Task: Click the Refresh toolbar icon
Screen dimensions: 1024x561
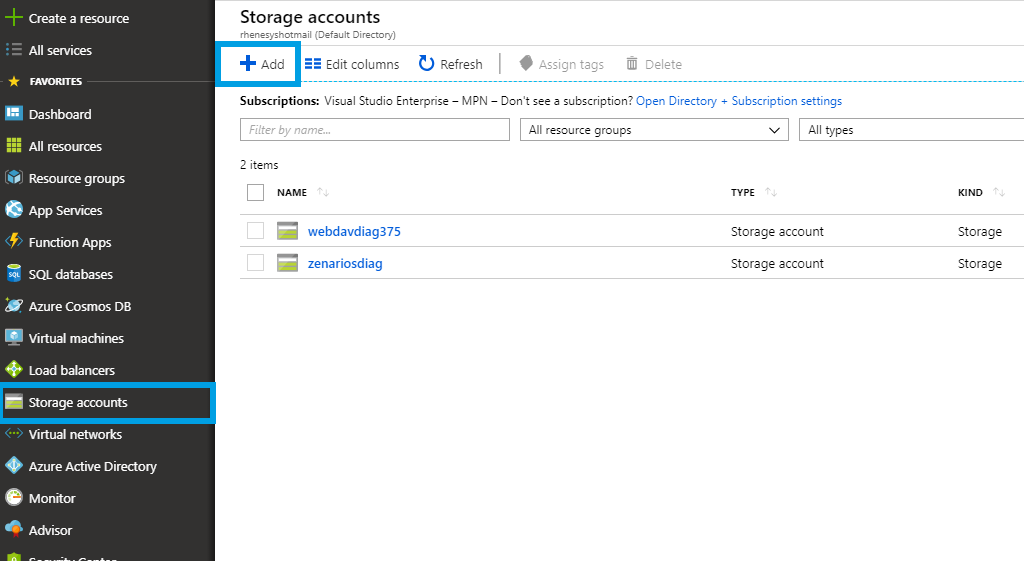Action: pos(427,64)
